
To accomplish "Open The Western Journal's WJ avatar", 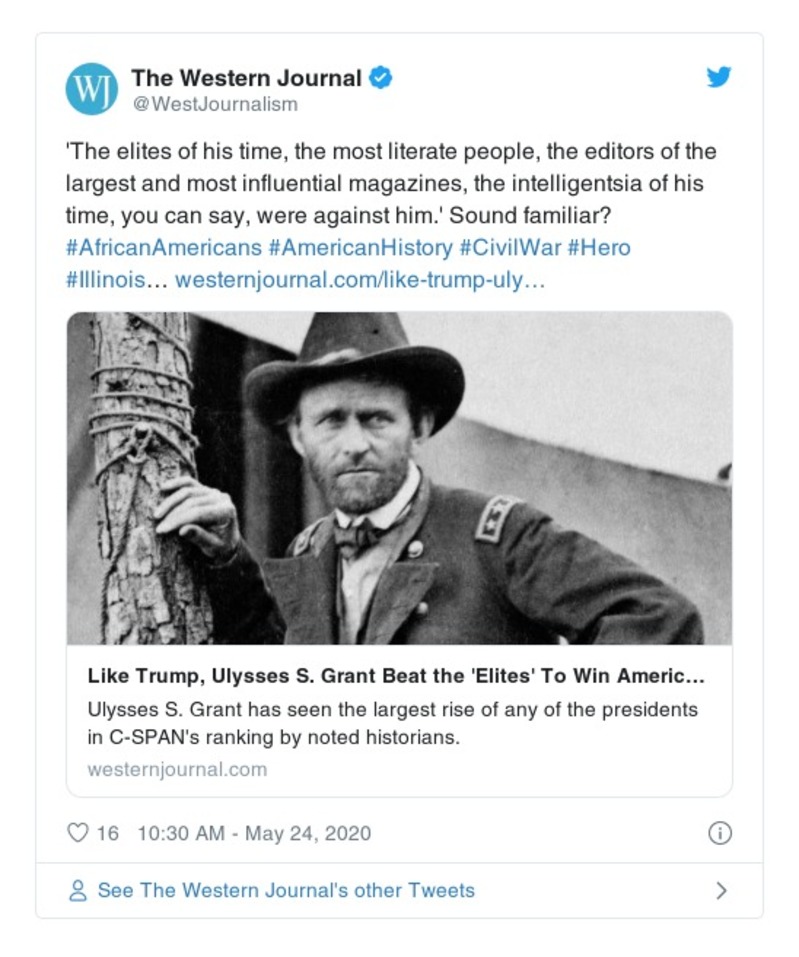I will point(90,85).
